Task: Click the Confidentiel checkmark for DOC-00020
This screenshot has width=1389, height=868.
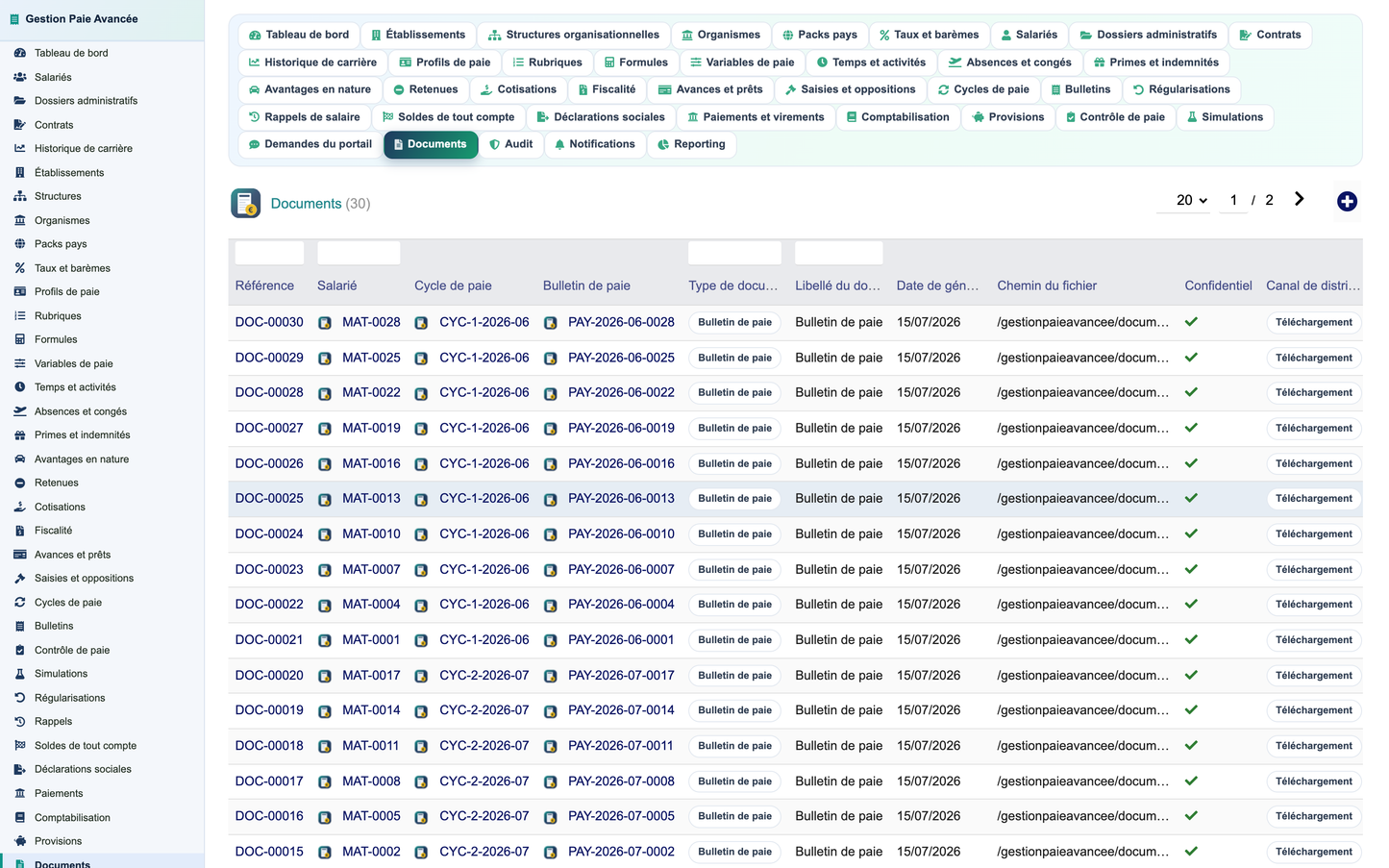Action: (x=1191, y=675)
